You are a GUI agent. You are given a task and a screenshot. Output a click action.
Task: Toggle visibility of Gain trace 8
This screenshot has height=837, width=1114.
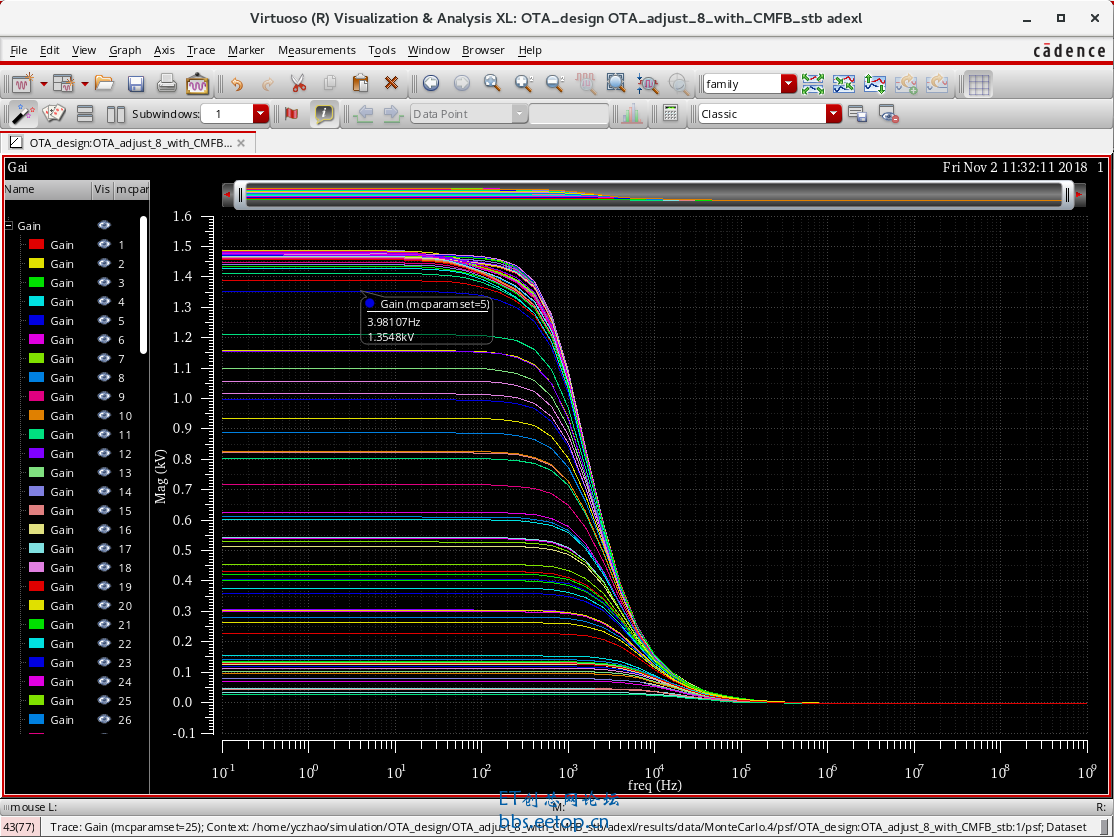(x=104, y=378)
